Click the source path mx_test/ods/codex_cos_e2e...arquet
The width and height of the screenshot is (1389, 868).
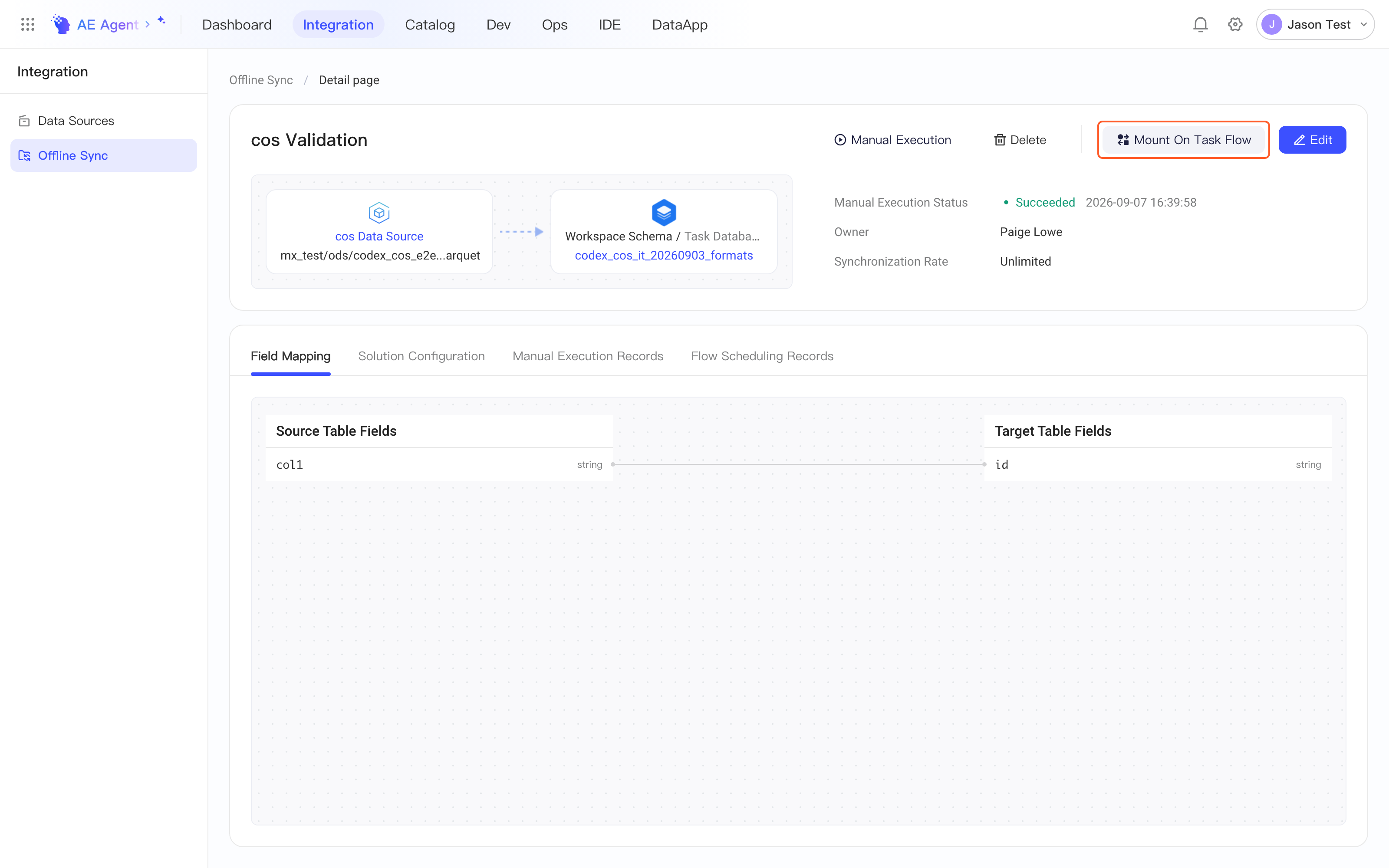point(380,256)
